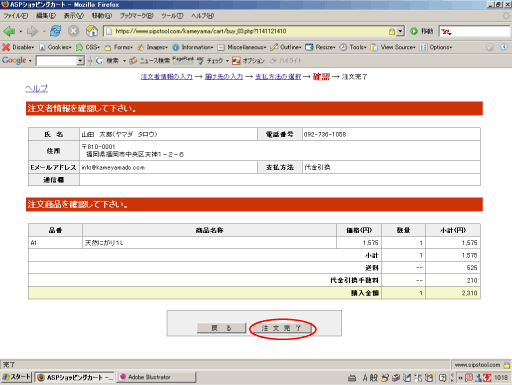
Task: Open the Outline toolbar menu
Action: click(286, 47)
